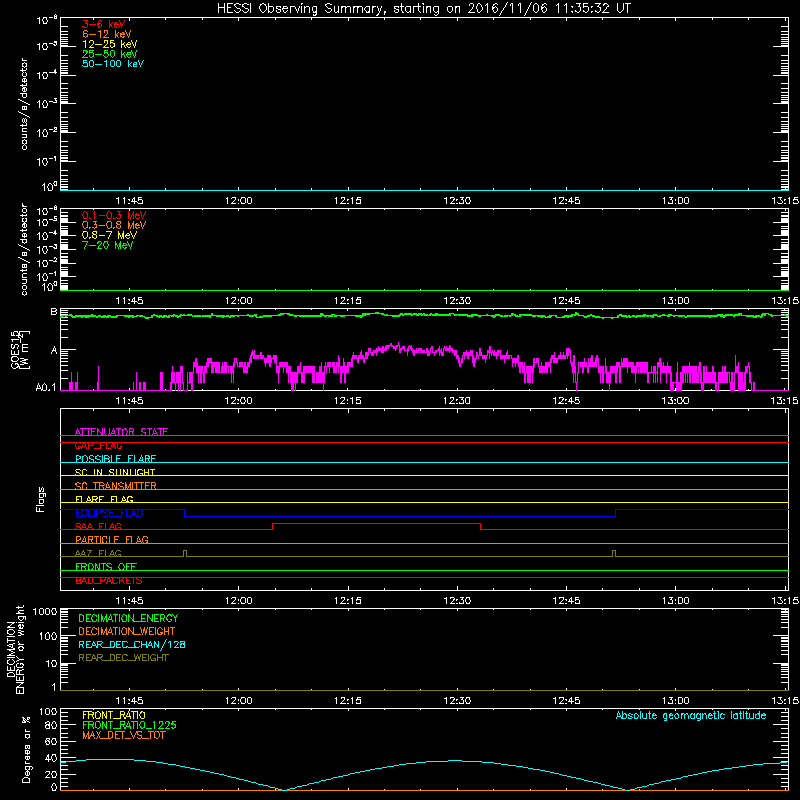The height and width of the screenshot is (800, 800).
Task: Click the FRONT_RATIO_1225 legend label
Action: [x=130, y=725]
